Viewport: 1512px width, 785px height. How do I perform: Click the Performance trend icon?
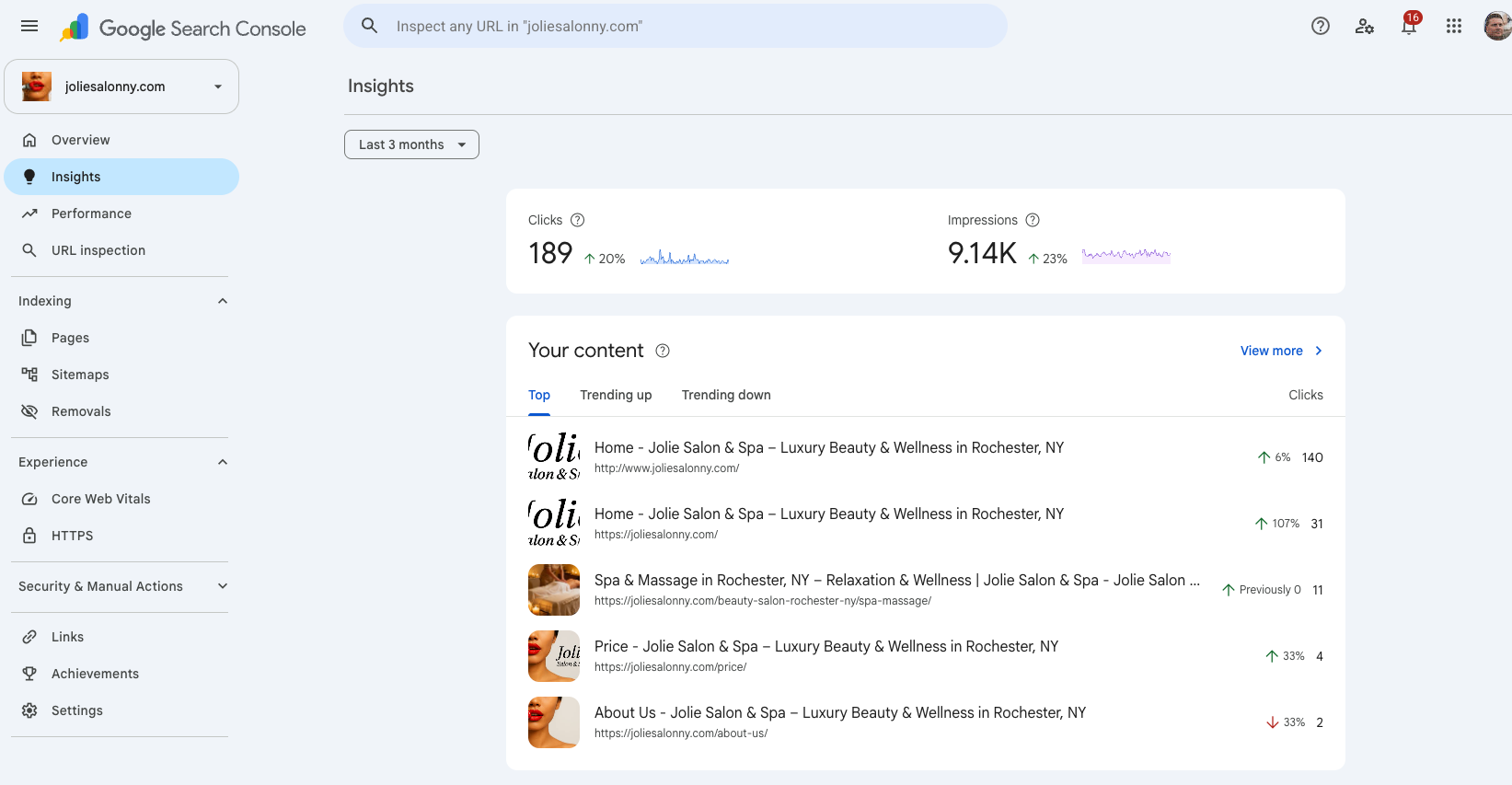coord(29,214)
